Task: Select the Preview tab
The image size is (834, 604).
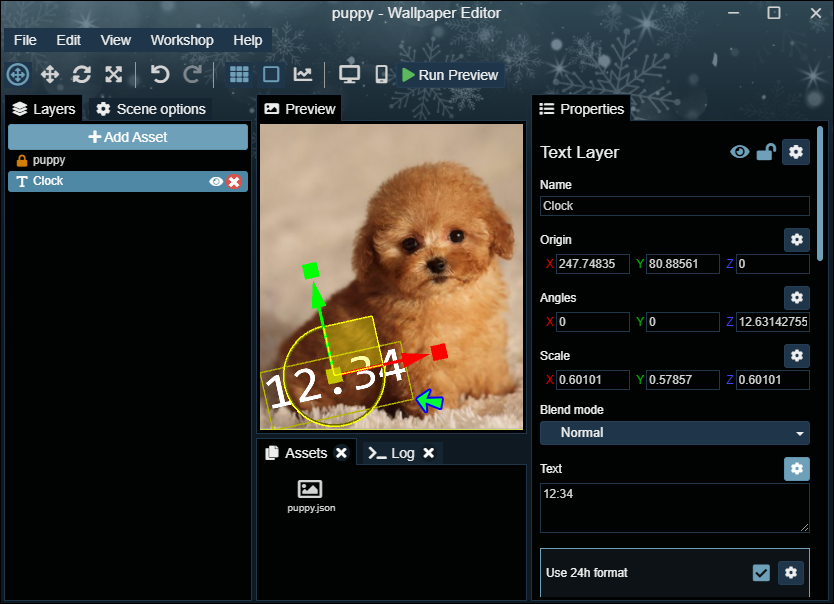Action: (x=300, y=109)
